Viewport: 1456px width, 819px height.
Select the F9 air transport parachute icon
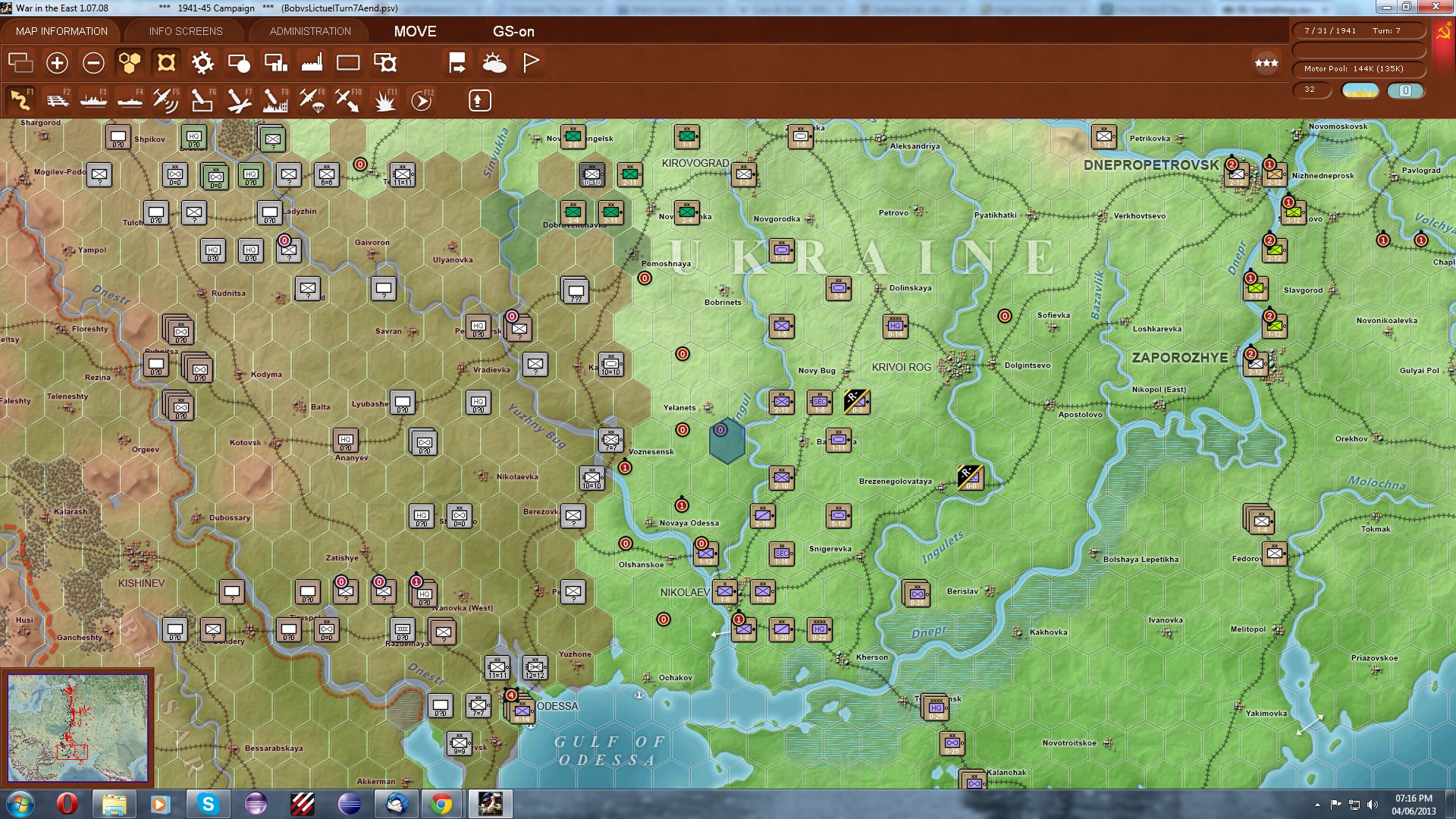pyautogui.click(x=312, y=100)
